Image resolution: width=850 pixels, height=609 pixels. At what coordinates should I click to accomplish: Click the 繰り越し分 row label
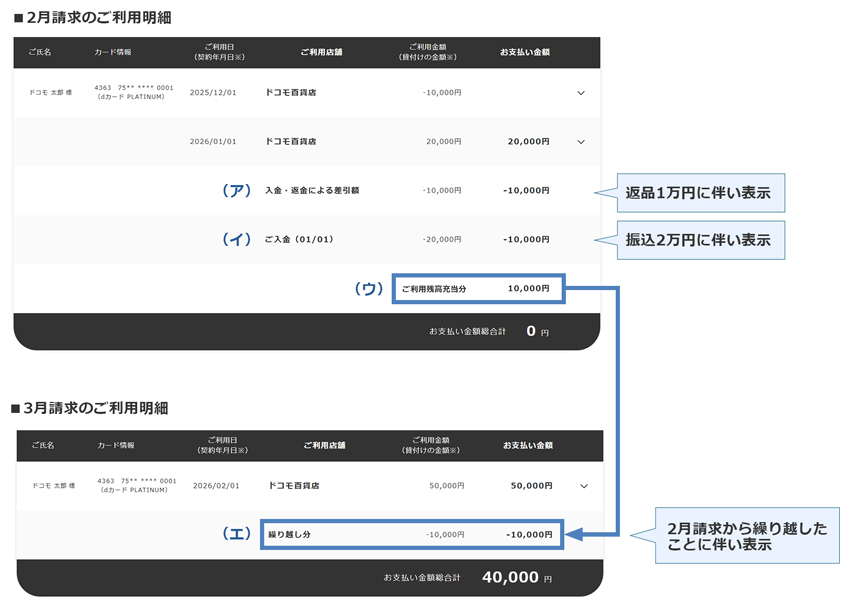click(x=289, y=534)
